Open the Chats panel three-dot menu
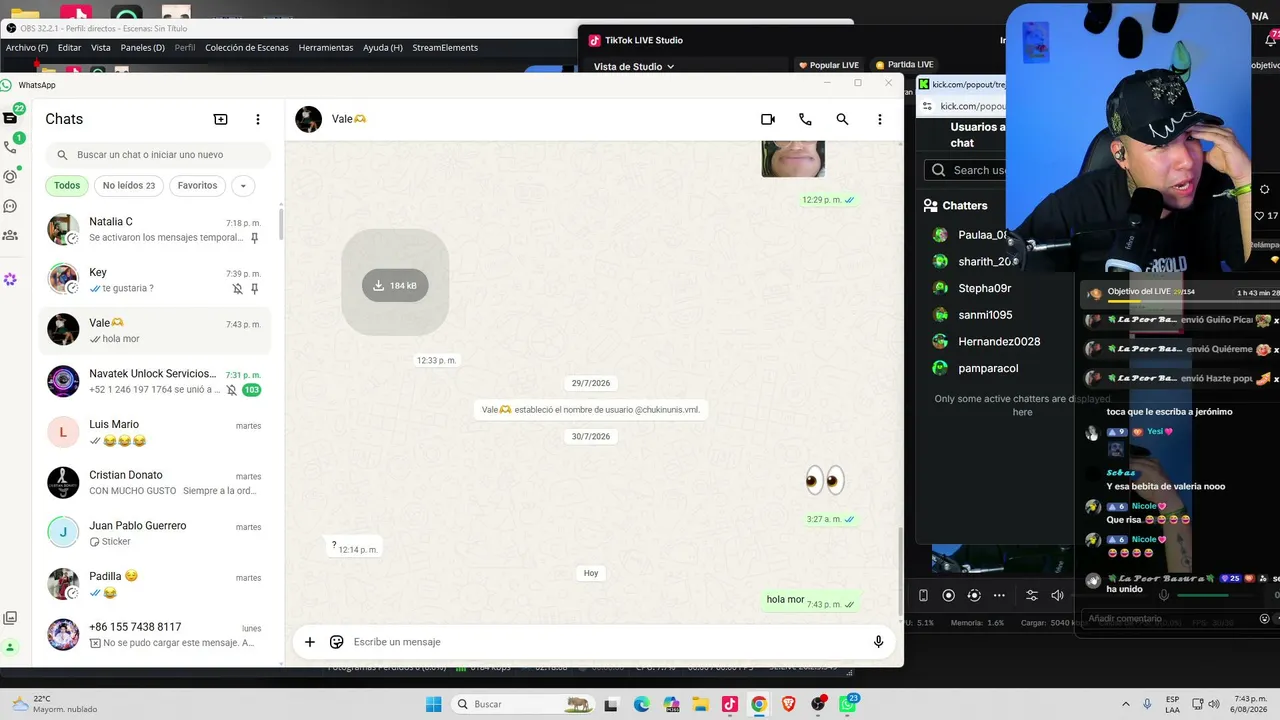1280x720 pixels. click(257, 119)
